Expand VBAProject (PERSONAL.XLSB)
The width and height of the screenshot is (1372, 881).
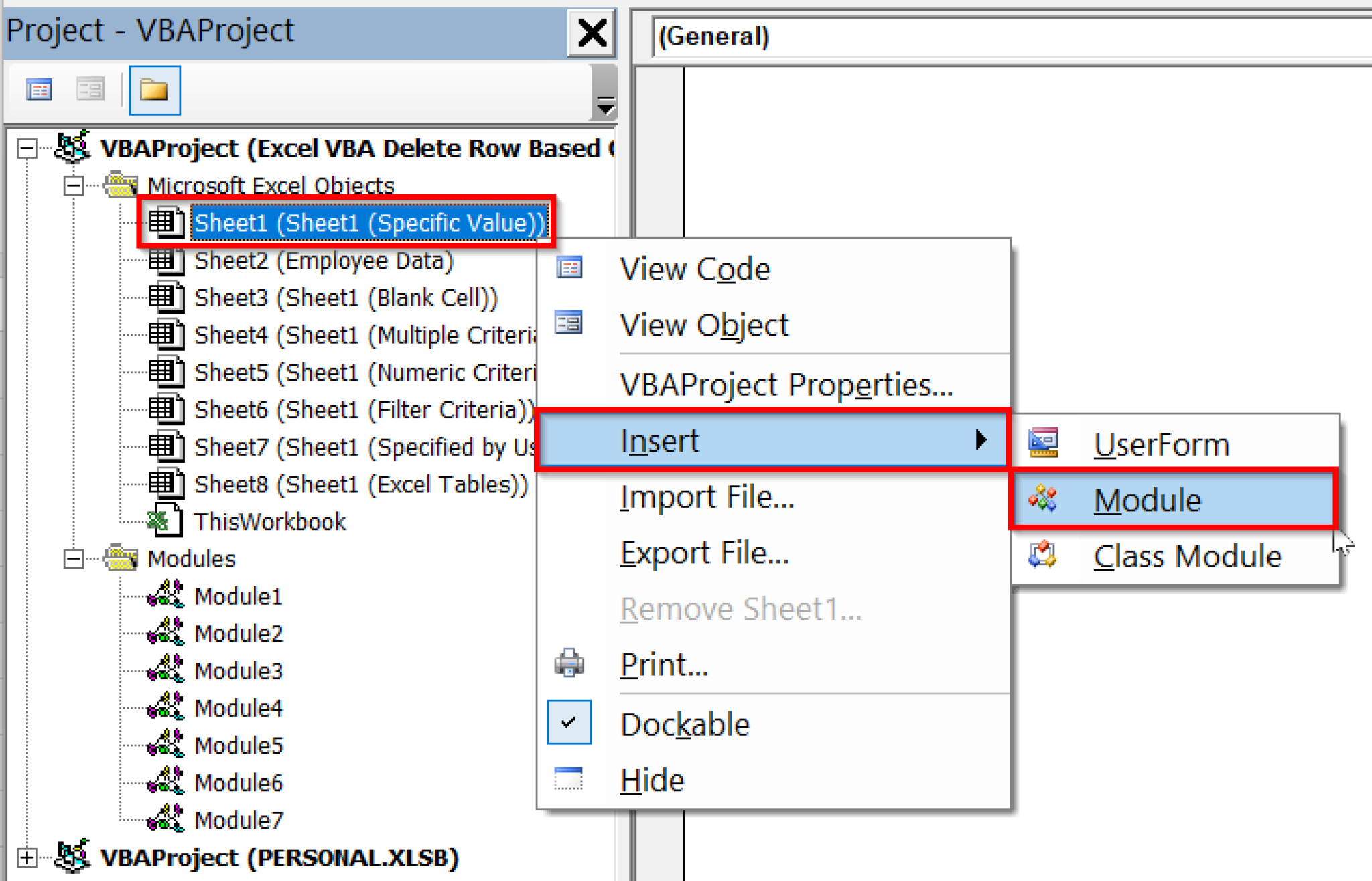tap(27, 858)
